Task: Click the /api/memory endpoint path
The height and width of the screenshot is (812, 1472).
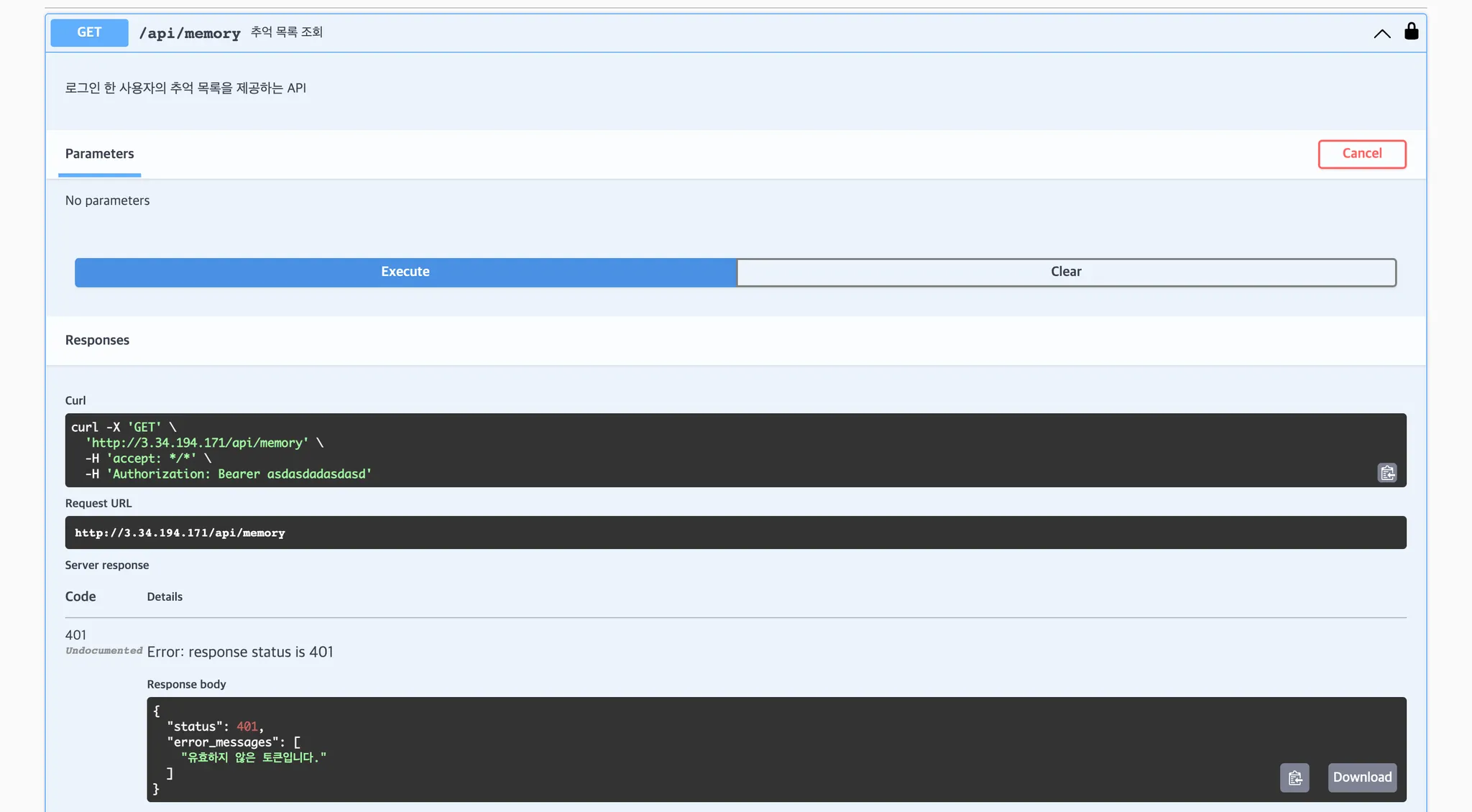Action: pyautogui.click(x=190, y=33)
